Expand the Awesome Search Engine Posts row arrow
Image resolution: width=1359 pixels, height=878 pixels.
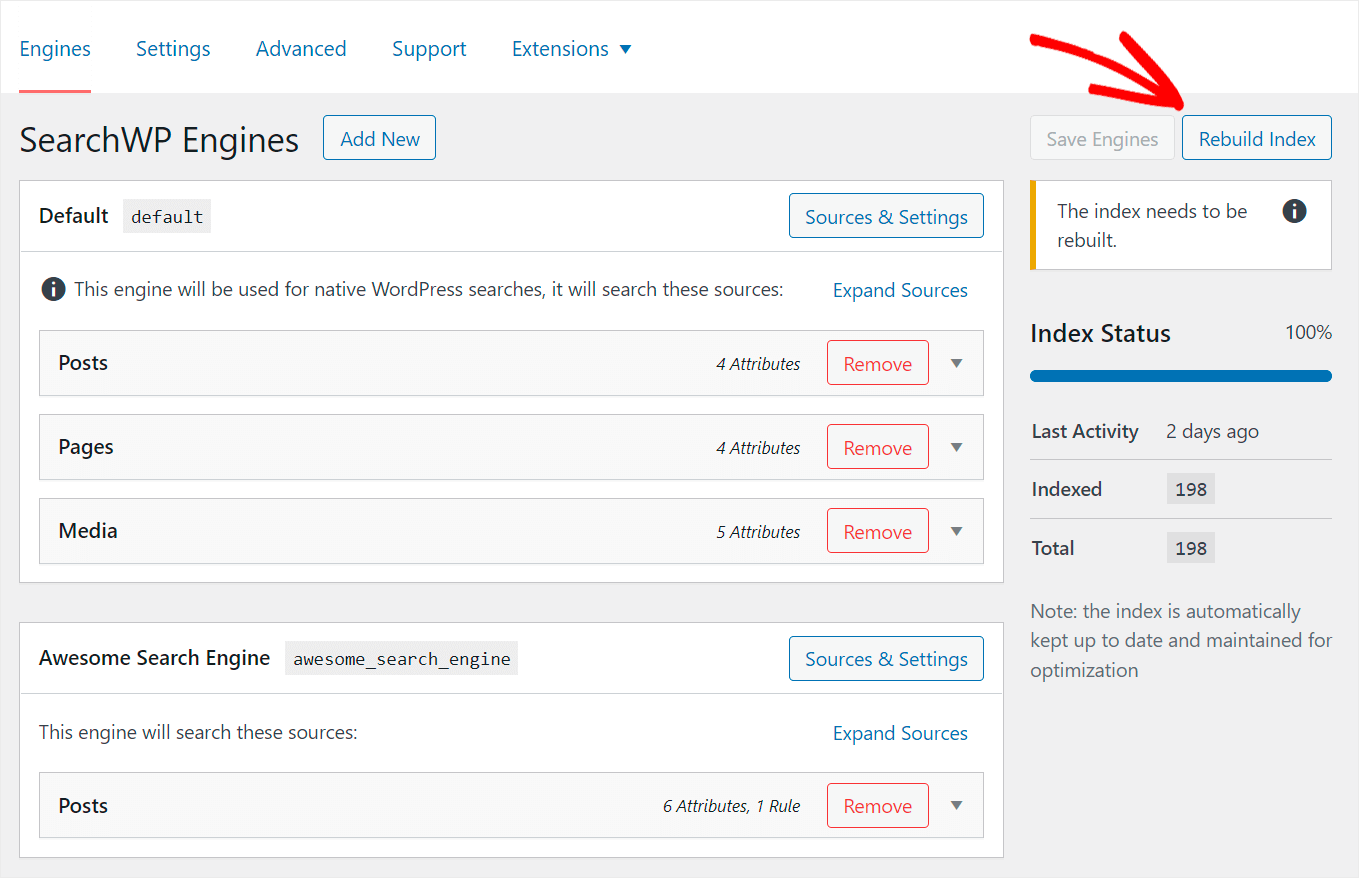coord(957,805)
